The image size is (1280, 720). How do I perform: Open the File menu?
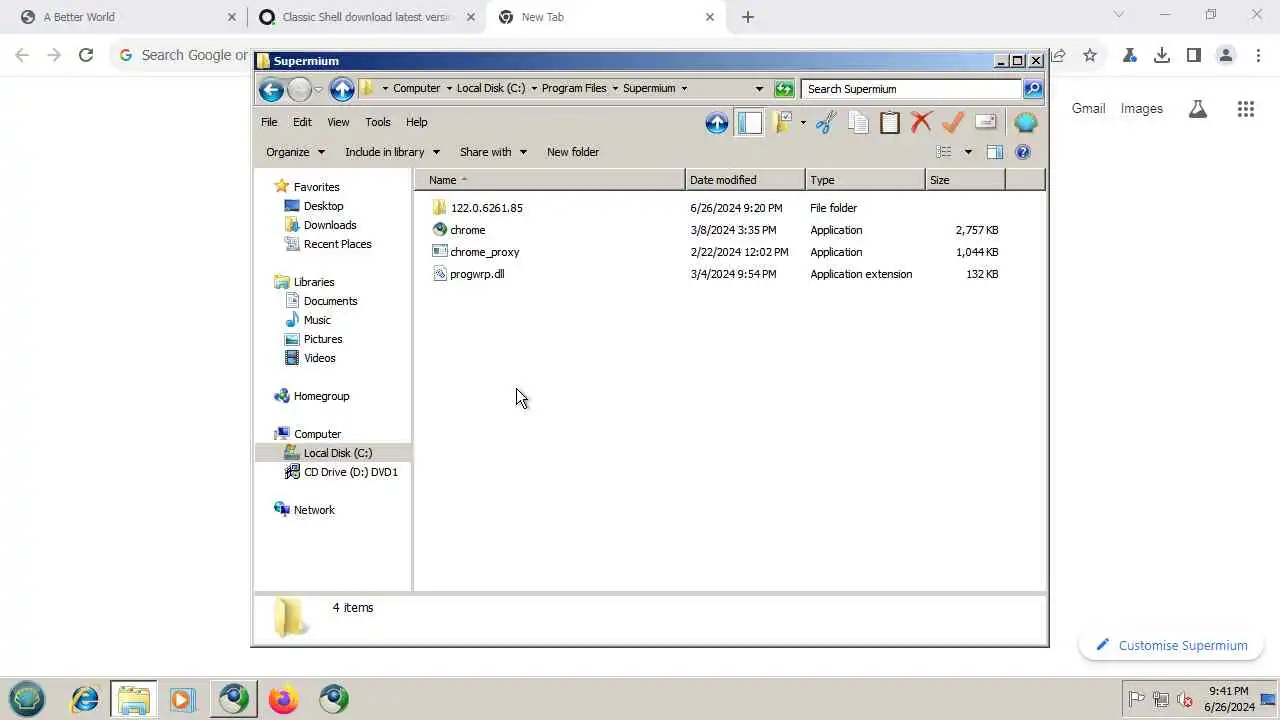coord(269,122)
